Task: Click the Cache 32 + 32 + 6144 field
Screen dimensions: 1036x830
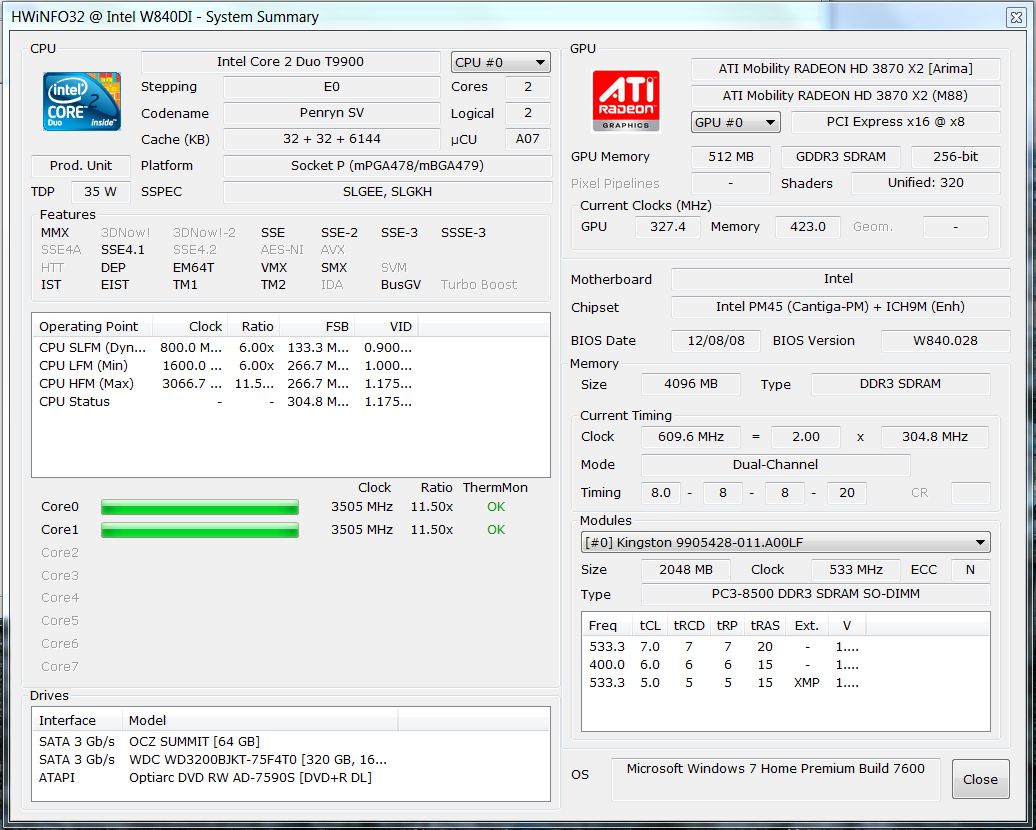Action: pyautogui.click(x=332, y=139)
